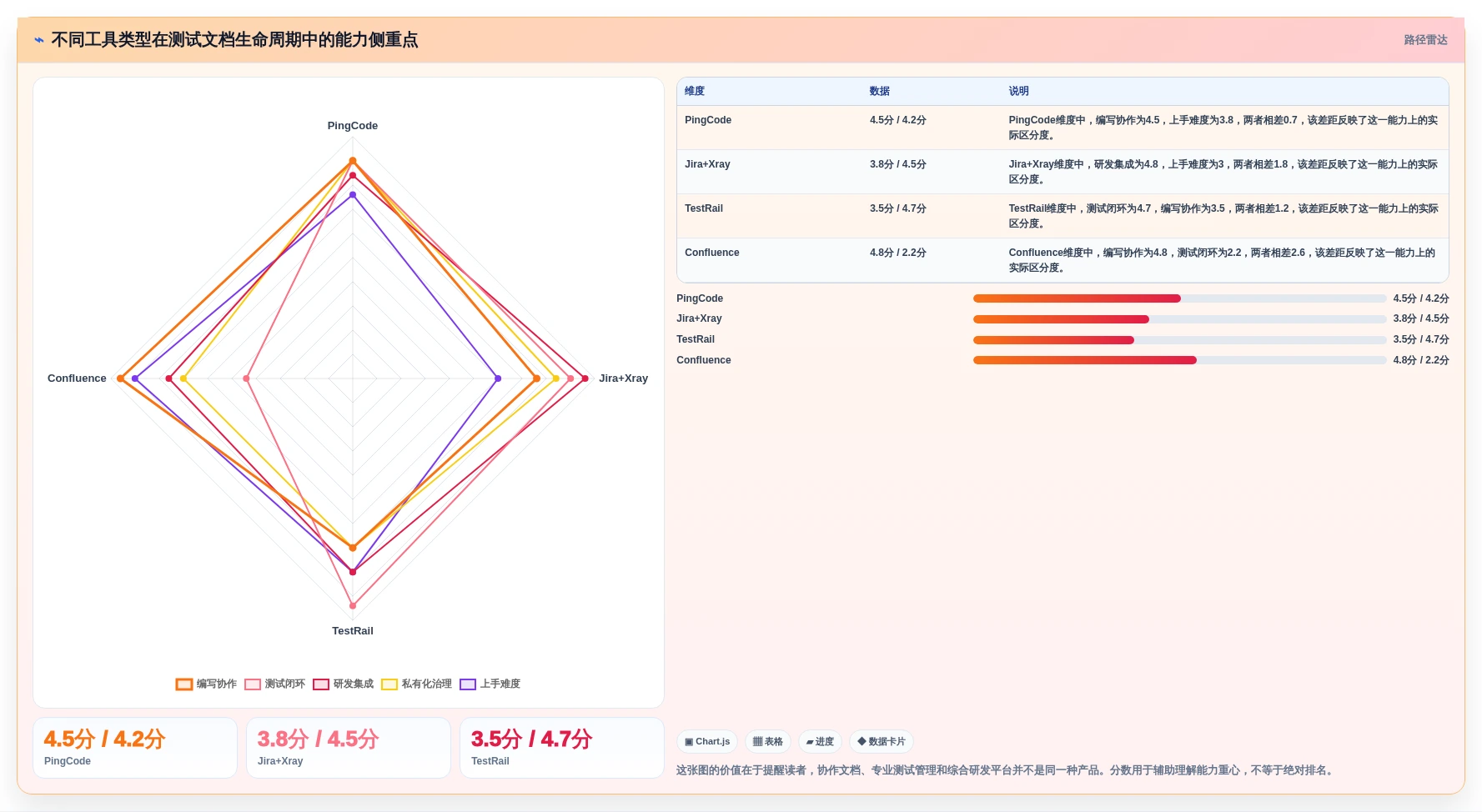Image resolution: width=1482 pixels, height=812 pixels.
Task: Open the Jira+Xray 3.8分 / 4.5分 data card
Action: point(349,748)
